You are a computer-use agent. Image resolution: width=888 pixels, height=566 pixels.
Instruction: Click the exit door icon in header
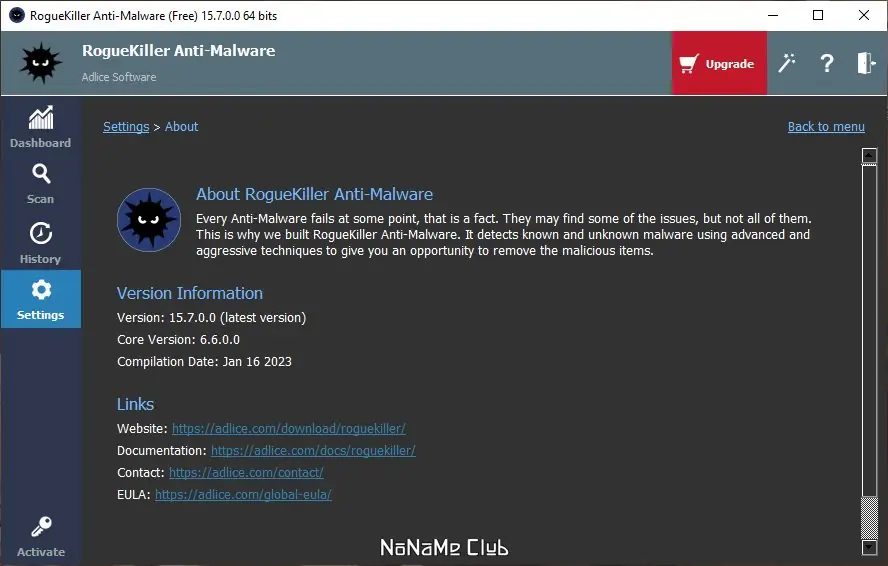click(x=866, y=63)
